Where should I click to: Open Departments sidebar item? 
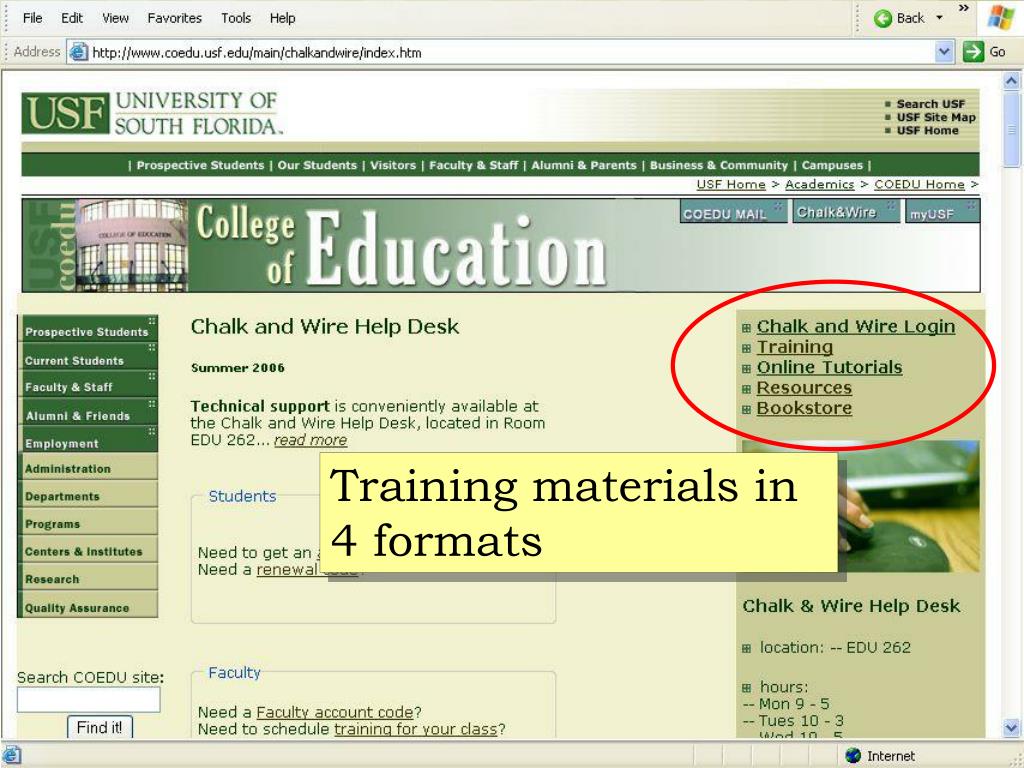88,496
